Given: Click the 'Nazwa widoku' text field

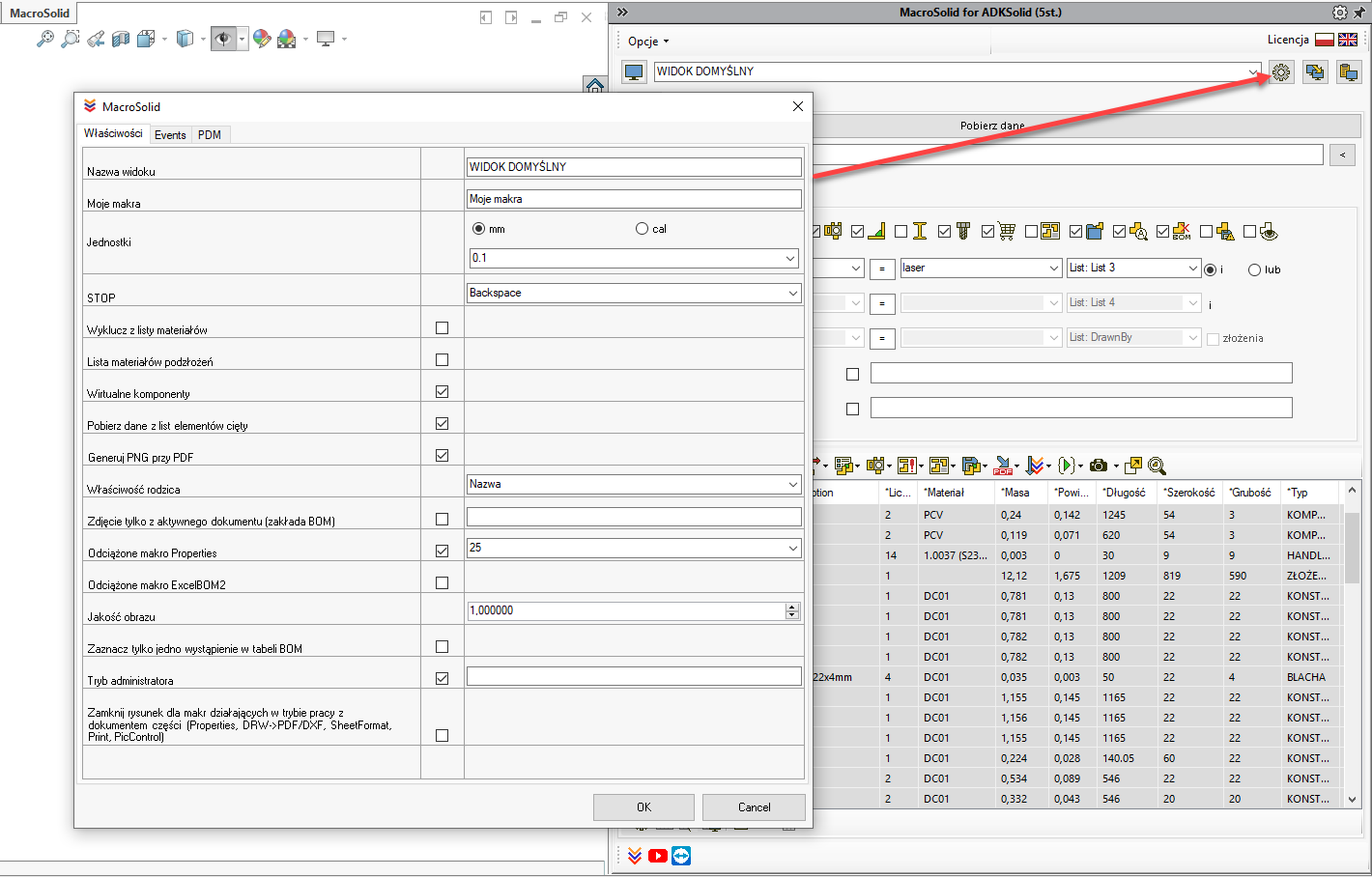Looking at the screenshot, I should tap(634, 167).
